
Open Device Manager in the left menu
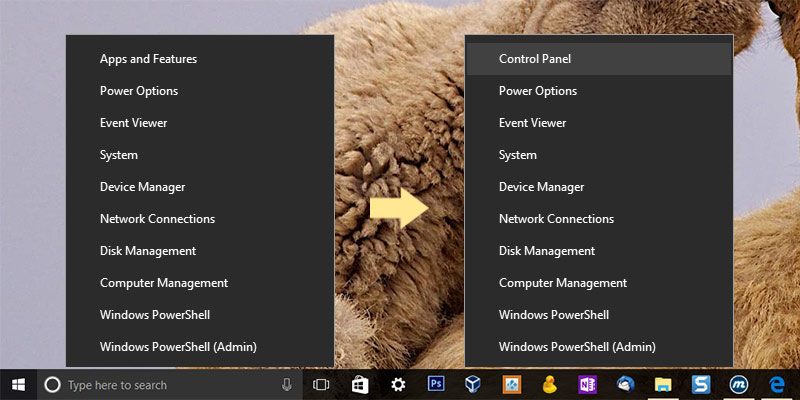(x=142, y=187)
